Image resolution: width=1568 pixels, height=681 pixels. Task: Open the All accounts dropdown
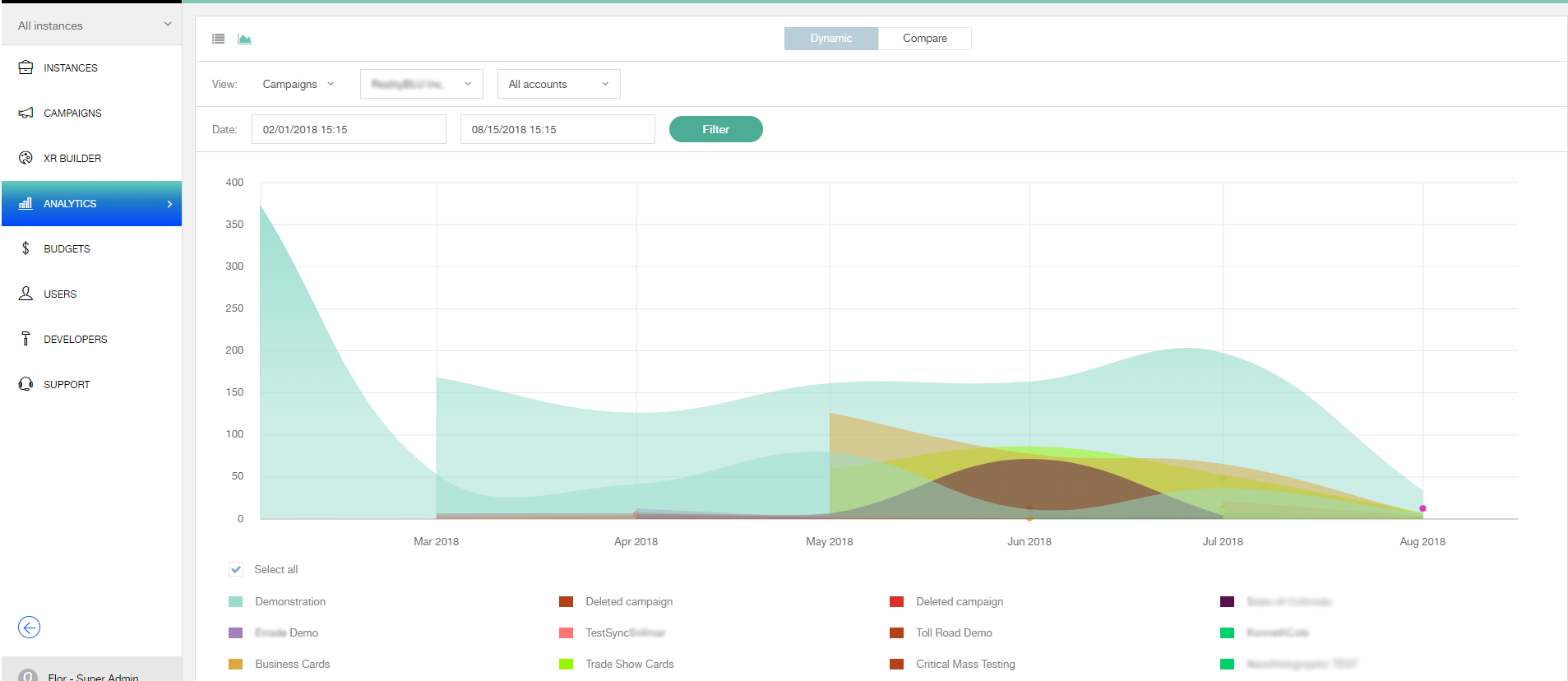(x=558, y=84)
